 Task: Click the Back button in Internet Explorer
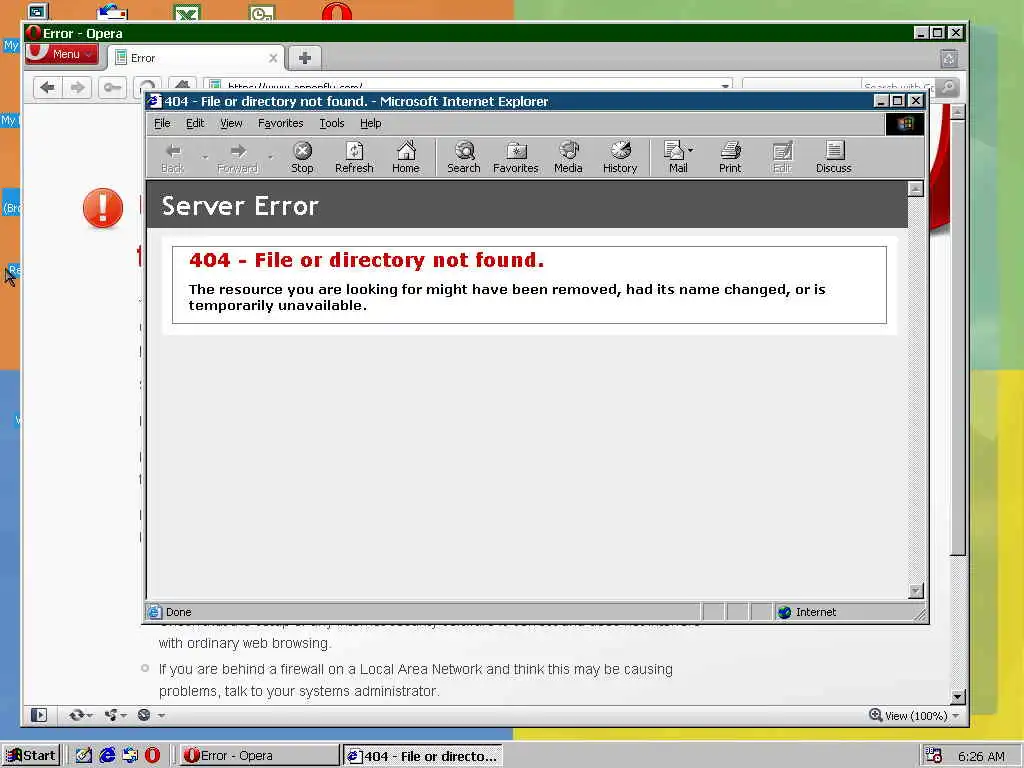tap(172, 157)
